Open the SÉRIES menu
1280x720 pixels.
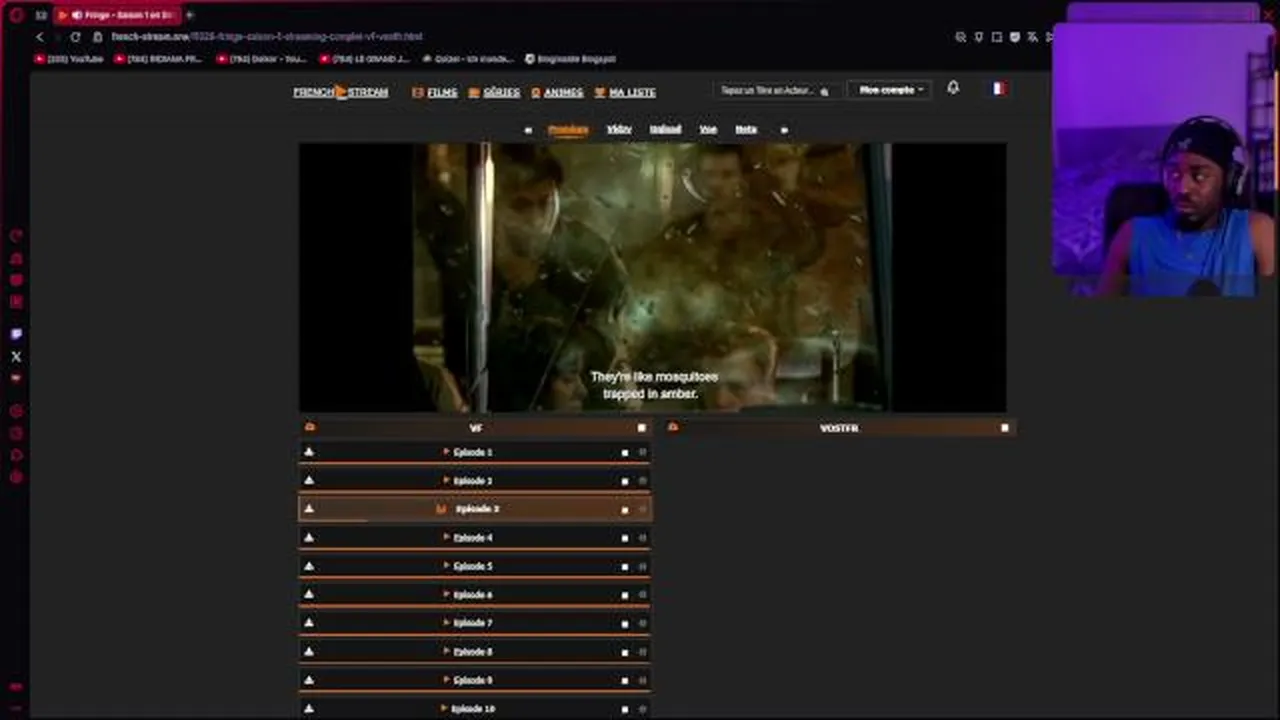pyautogui.click(x=494, y=92)
